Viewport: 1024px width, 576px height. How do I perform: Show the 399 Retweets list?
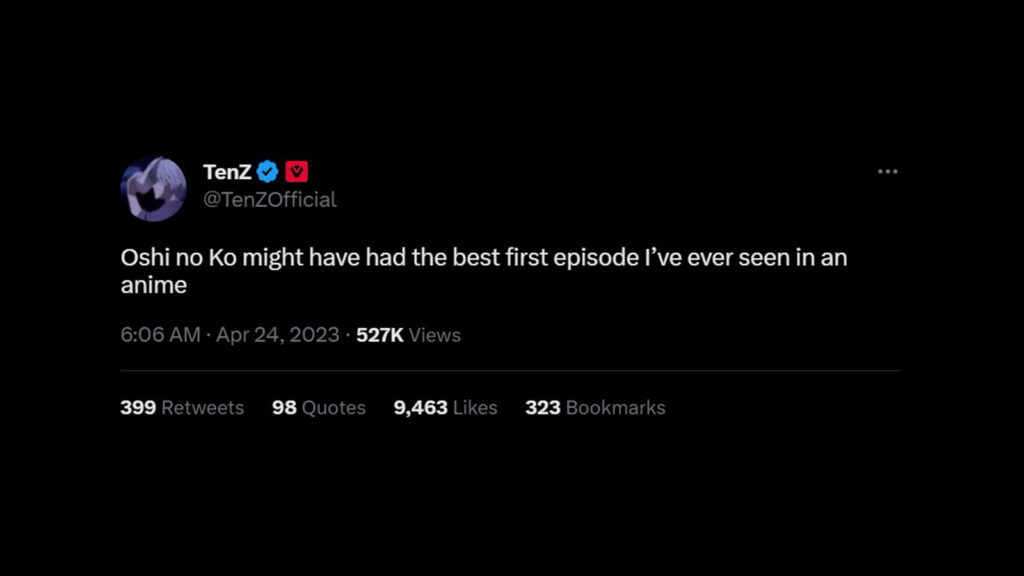point(182,408)
